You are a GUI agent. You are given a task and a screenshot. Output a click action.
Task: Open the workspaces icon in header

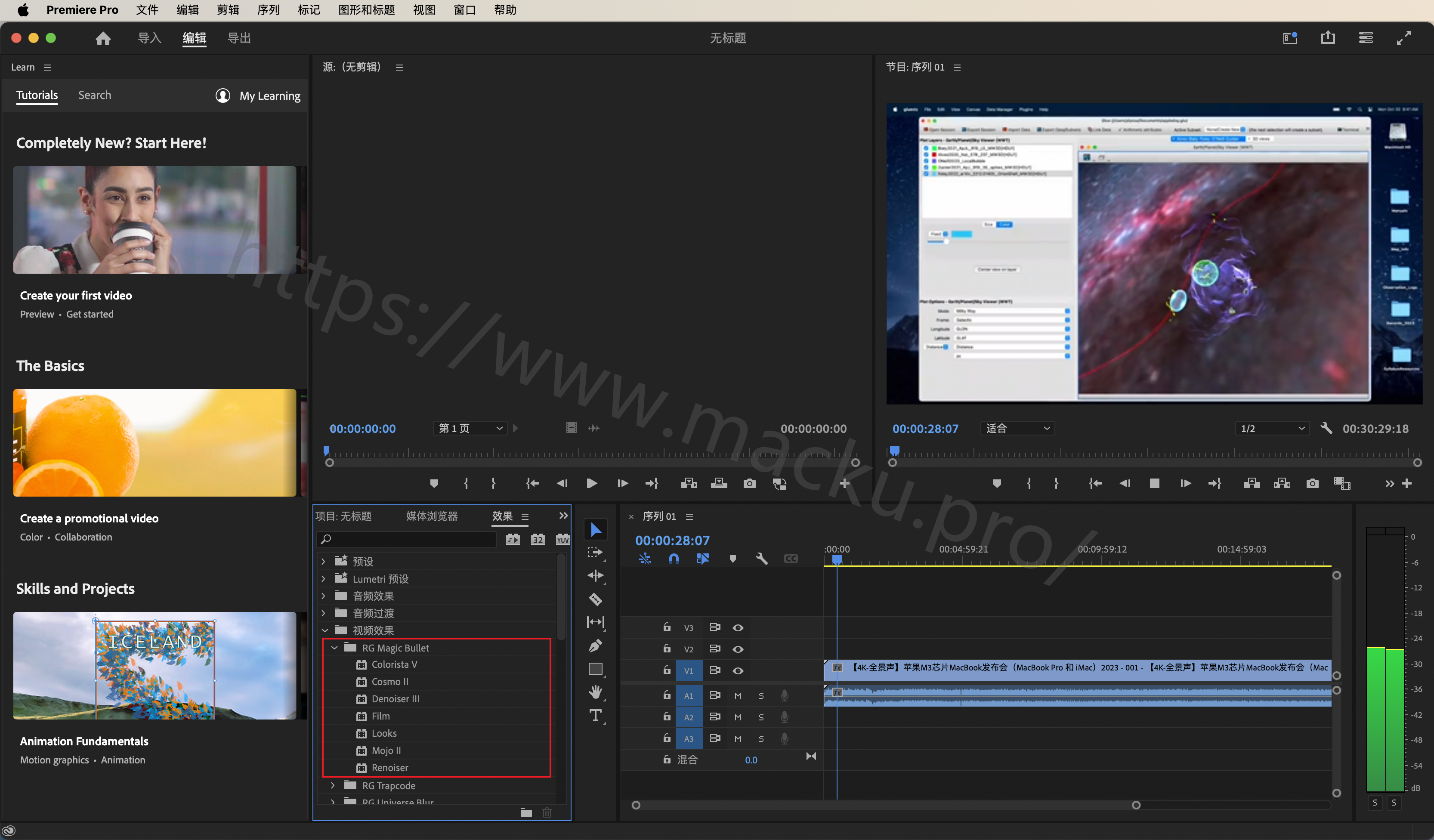point(1290,37)
